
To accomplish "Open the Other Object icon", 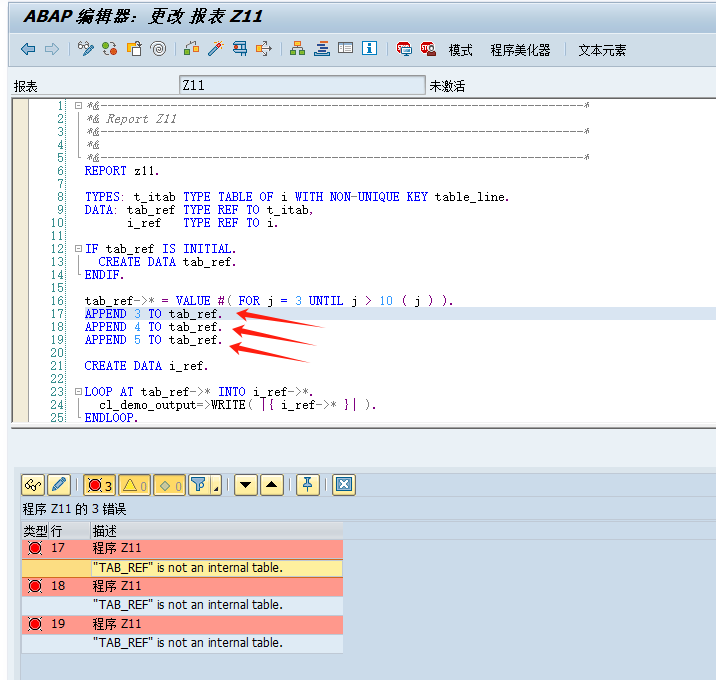I will point(134,48).
